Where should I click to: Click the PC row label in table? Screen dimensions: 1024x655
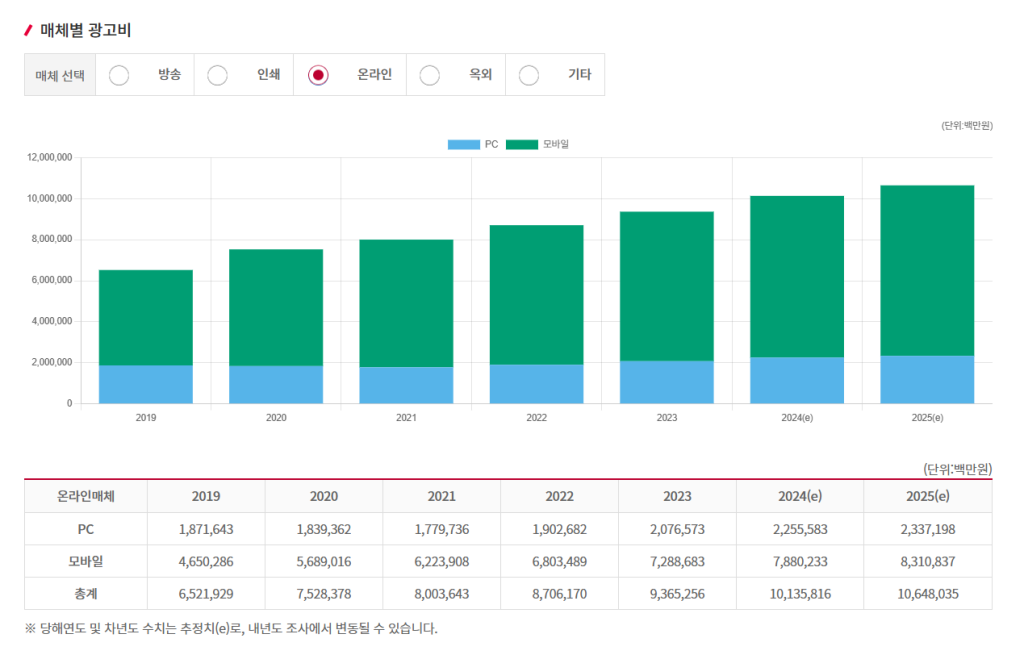click(86, 529)
